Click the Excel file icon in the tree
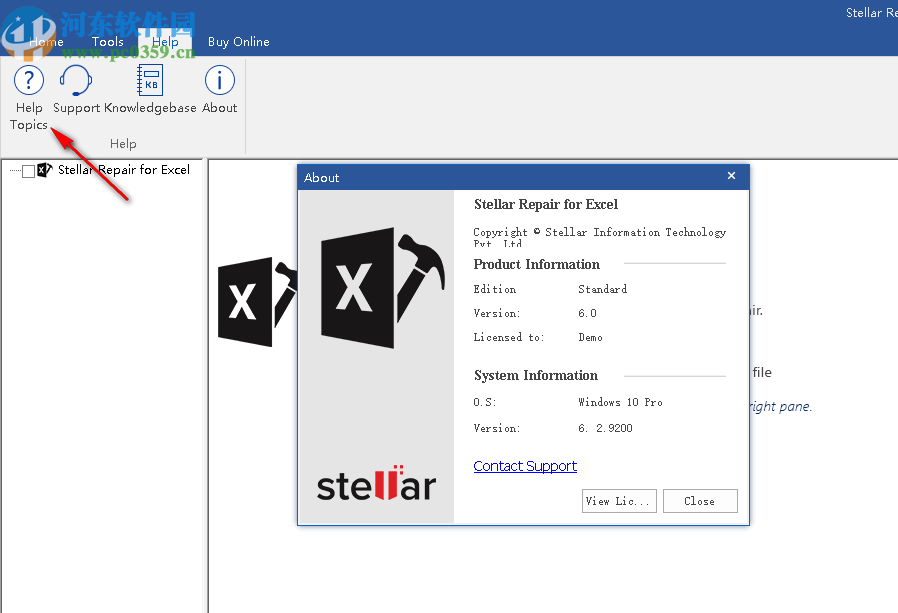 point(42,170)
